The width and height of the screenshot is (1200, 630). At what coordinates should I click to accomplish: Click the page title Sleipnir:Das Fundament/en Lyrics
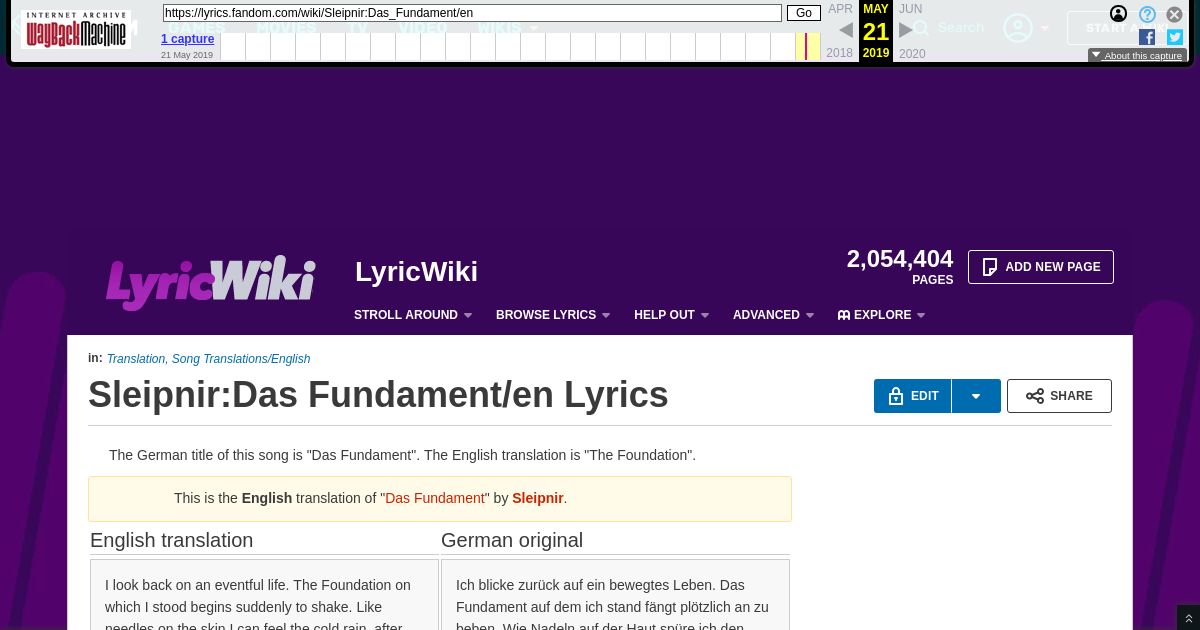pos(378,395)
